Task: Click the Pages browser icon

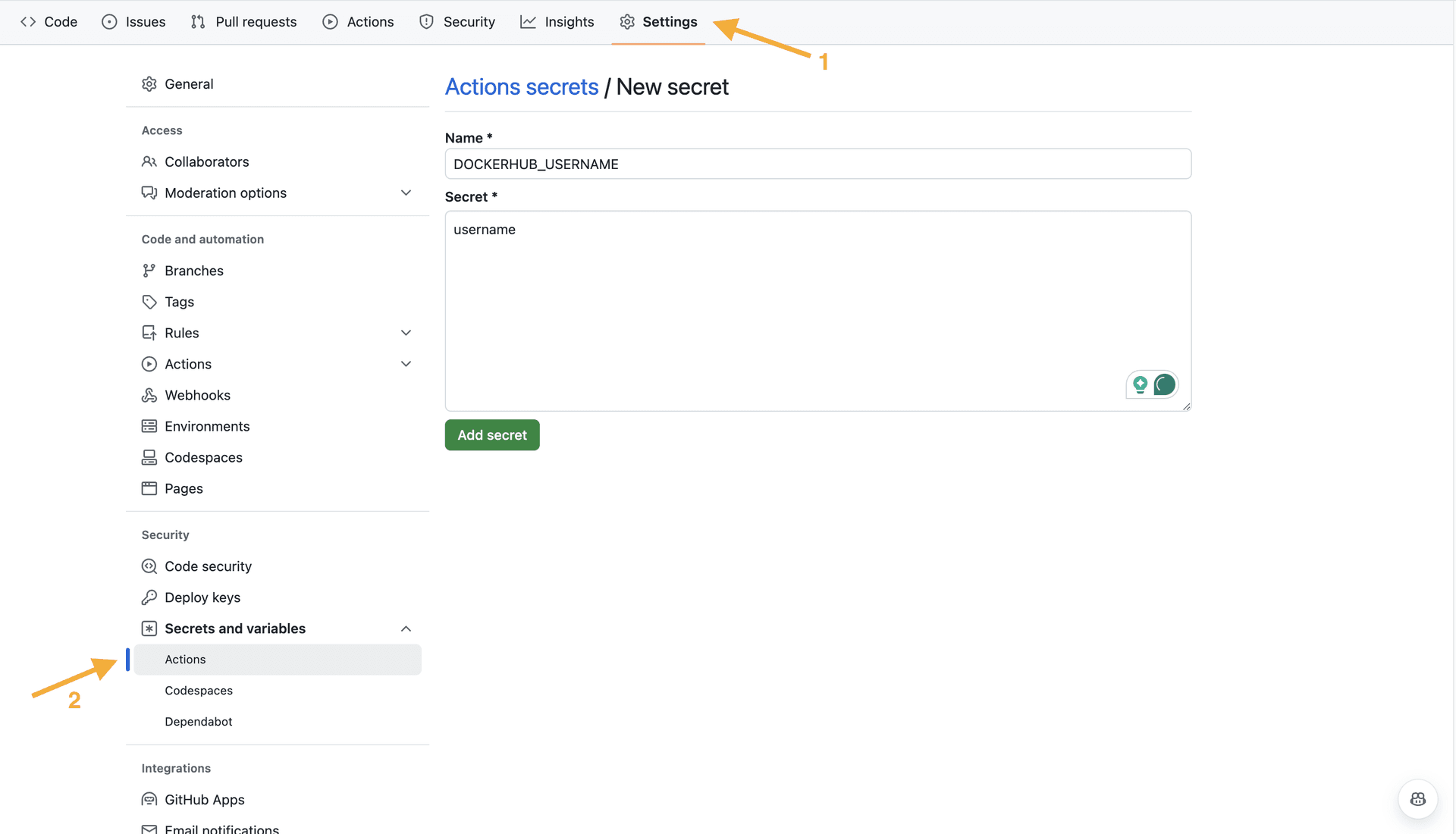Action: point(149,488)
